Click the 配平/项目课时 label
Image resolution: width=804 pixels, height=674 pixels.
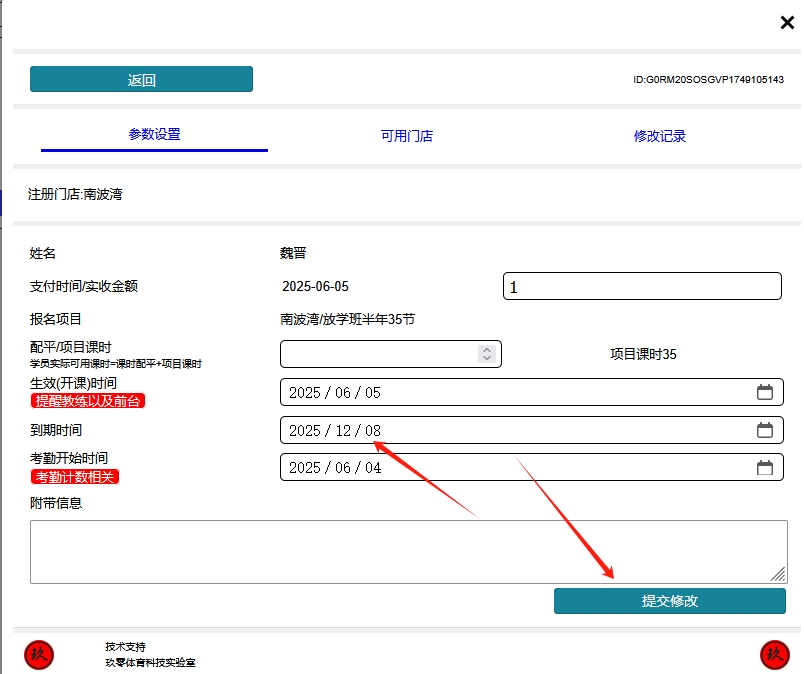coord(71,347)
